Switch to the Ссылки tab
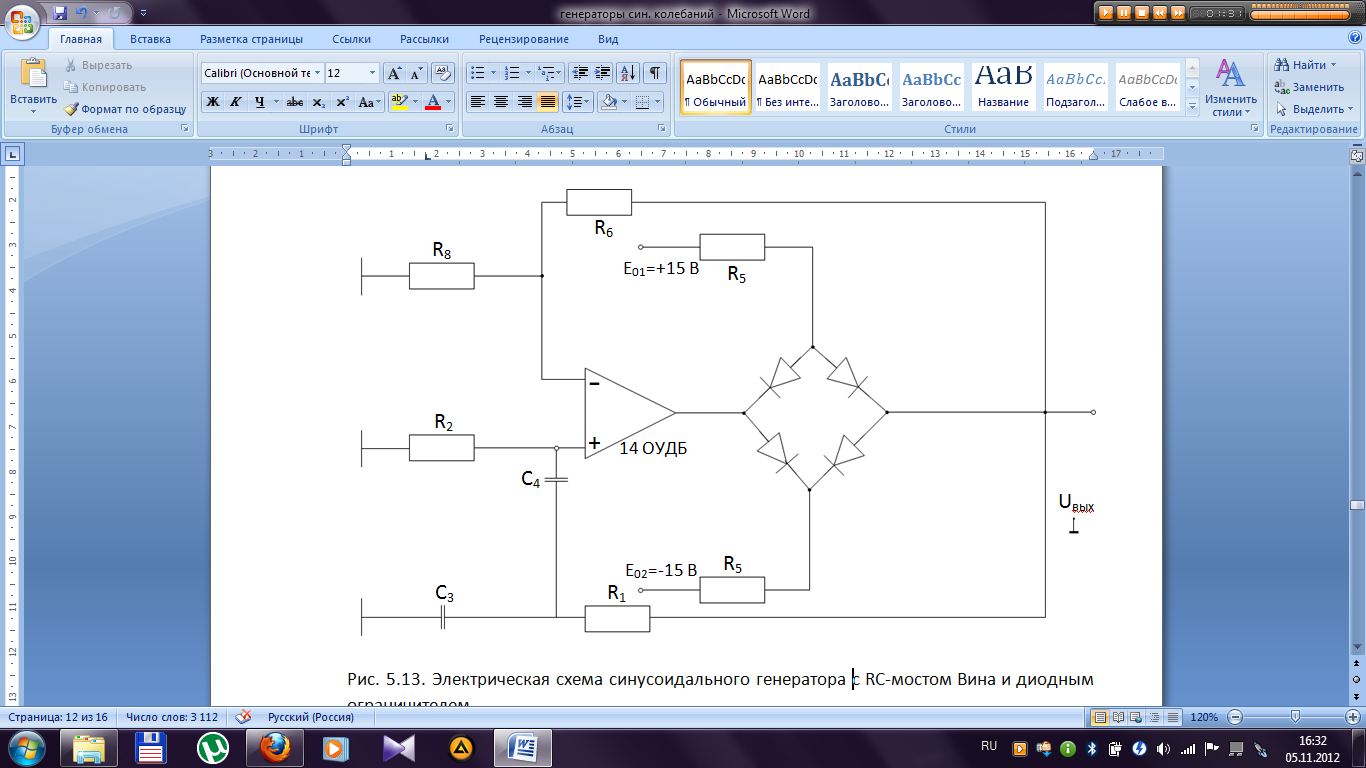 coord(352,39)
